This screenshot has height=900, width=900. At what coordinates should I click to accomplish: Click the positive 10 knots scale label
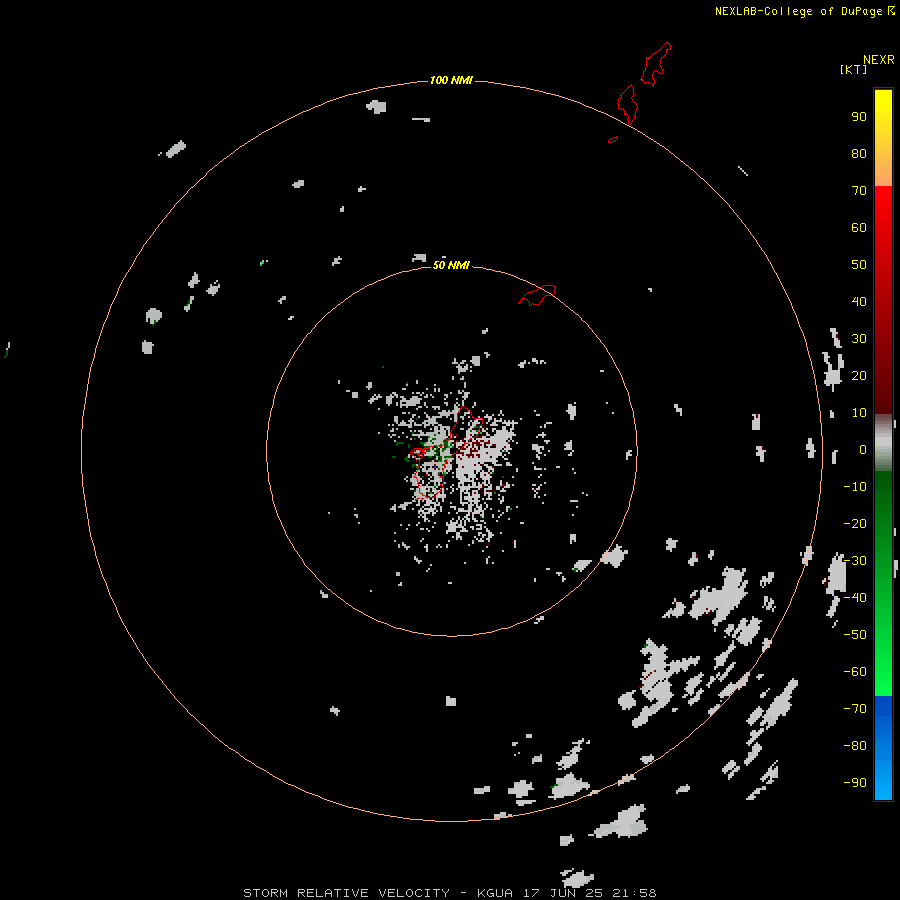coord(859,413)
